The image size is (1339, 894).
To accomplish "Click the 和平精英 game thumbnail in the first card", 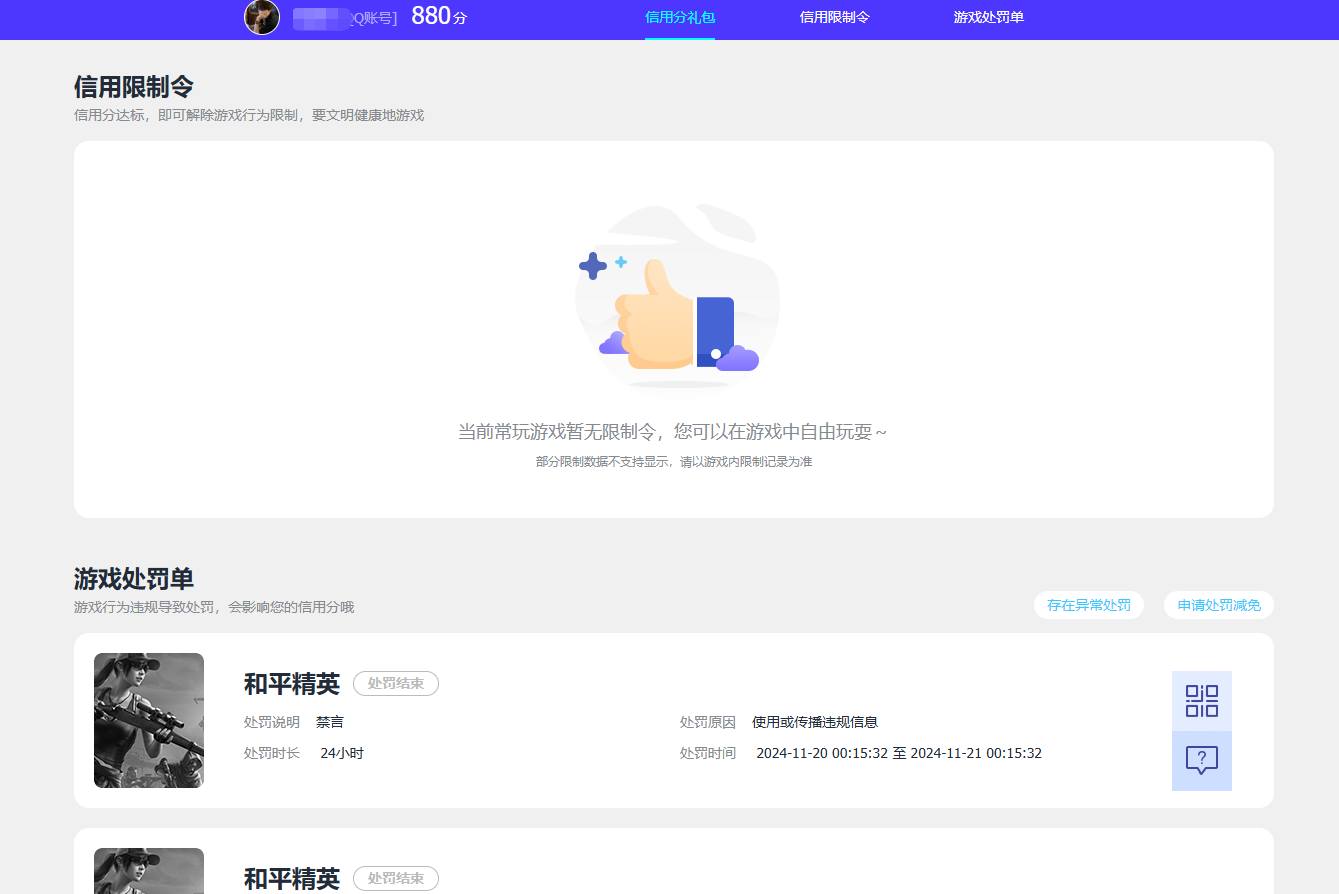I will pyautogui.click(x=149, y=720).
